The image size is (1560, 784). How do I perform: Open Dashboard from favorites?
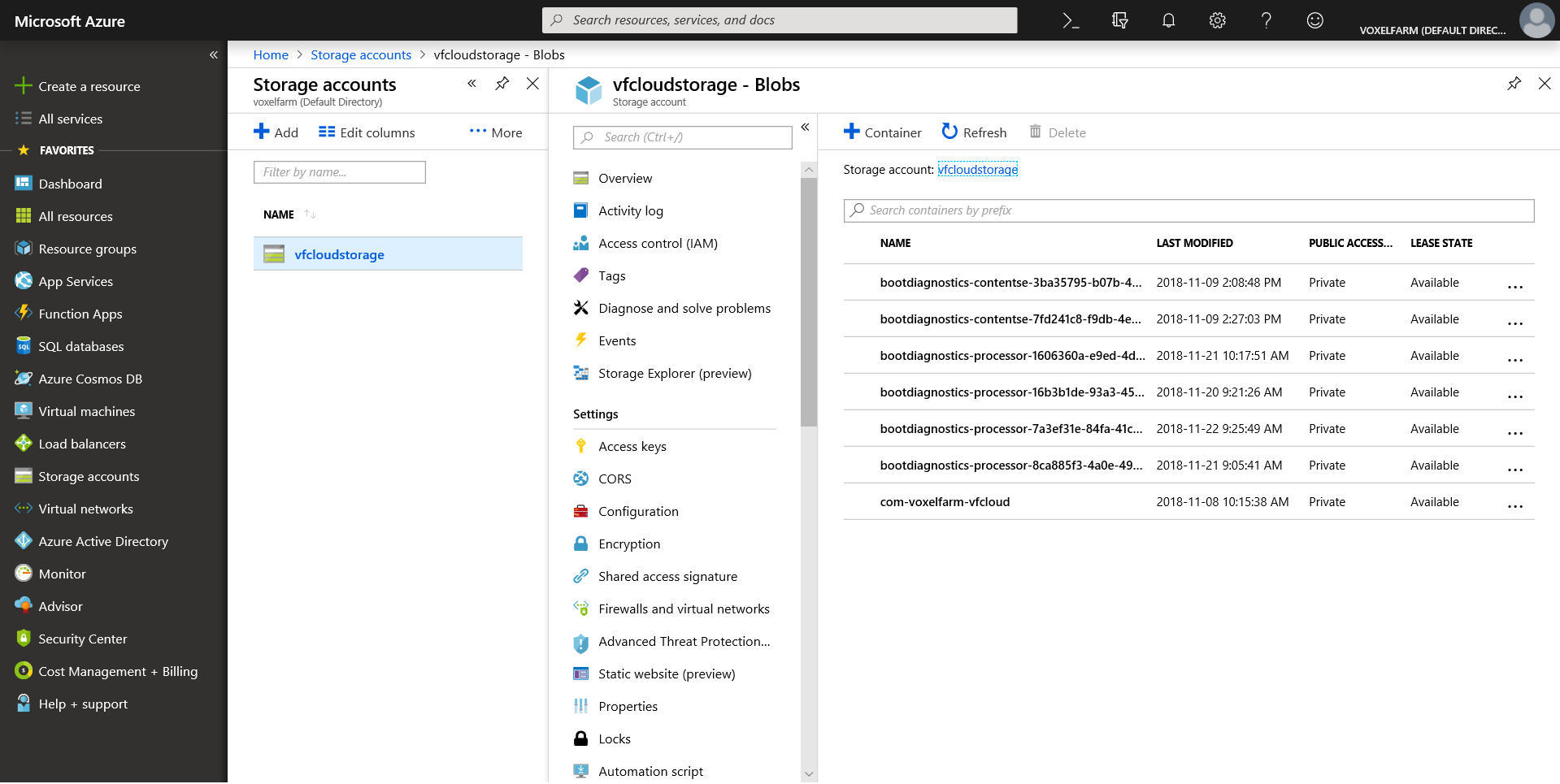point(71,184)
